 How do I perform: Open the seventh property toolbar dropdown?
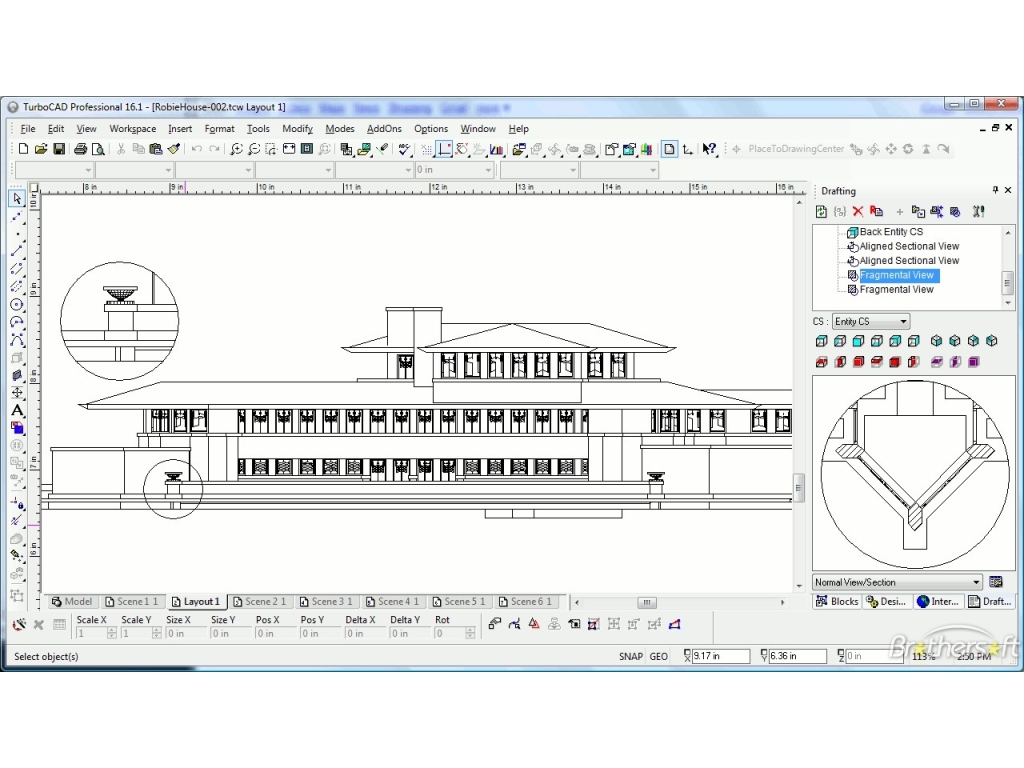coord(539,170)
